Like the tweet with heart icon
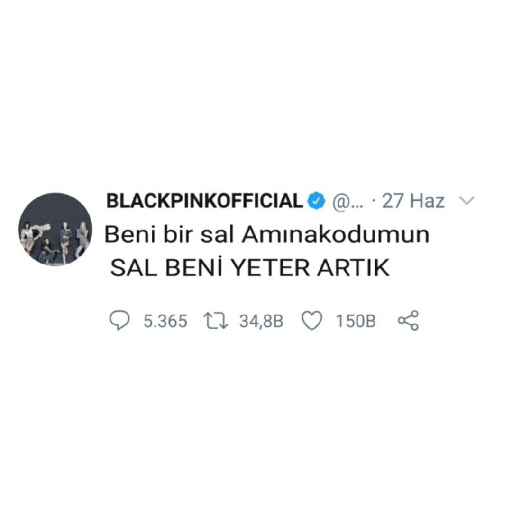Image resolution: width=512 pixels, height=512 pixels. point(312,321)
